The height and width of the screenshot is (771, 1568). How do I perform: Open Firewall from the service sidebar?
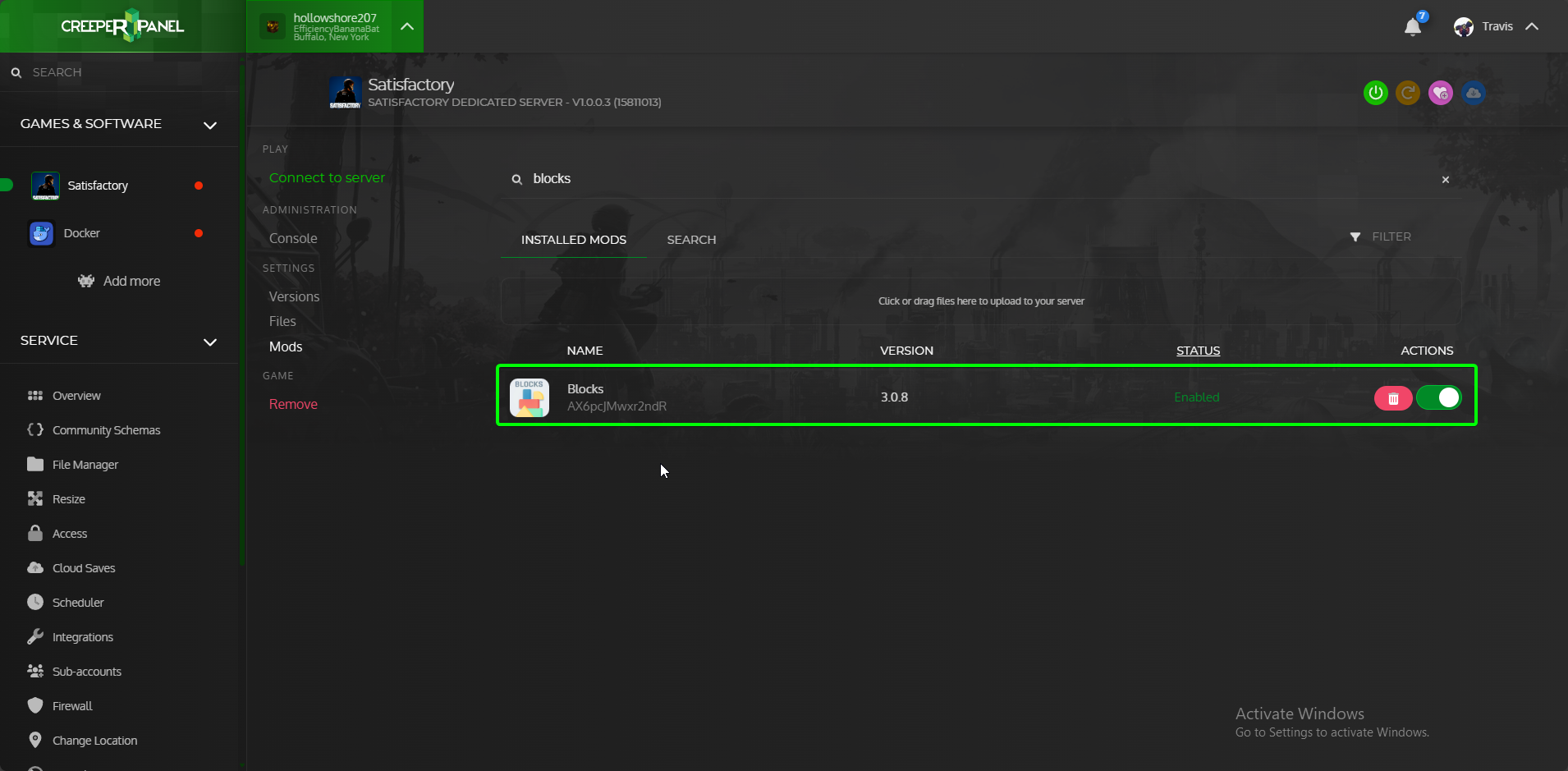coord(72,706)
